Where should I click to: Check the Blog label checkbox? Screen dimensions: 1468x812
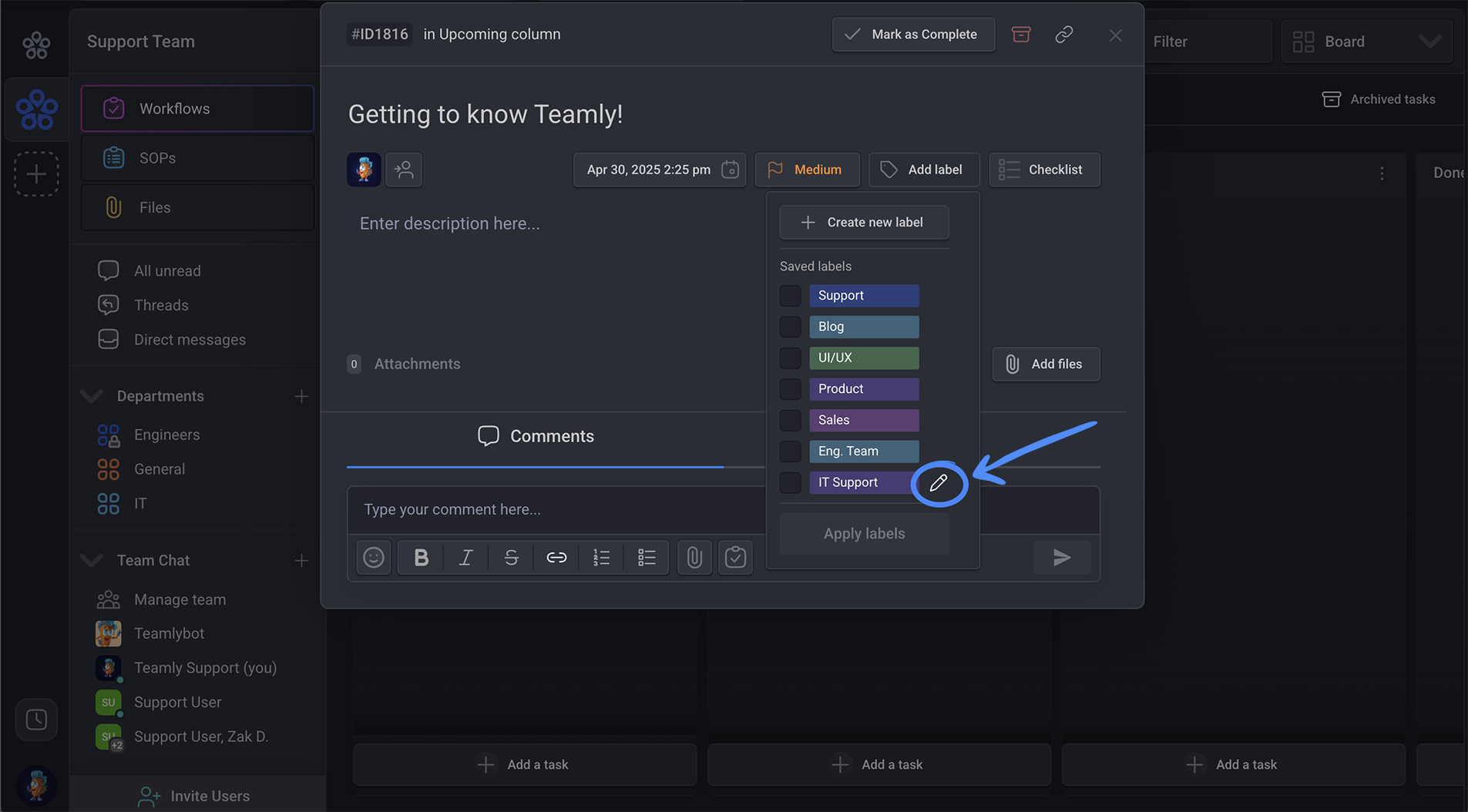[x=790, y=327]
